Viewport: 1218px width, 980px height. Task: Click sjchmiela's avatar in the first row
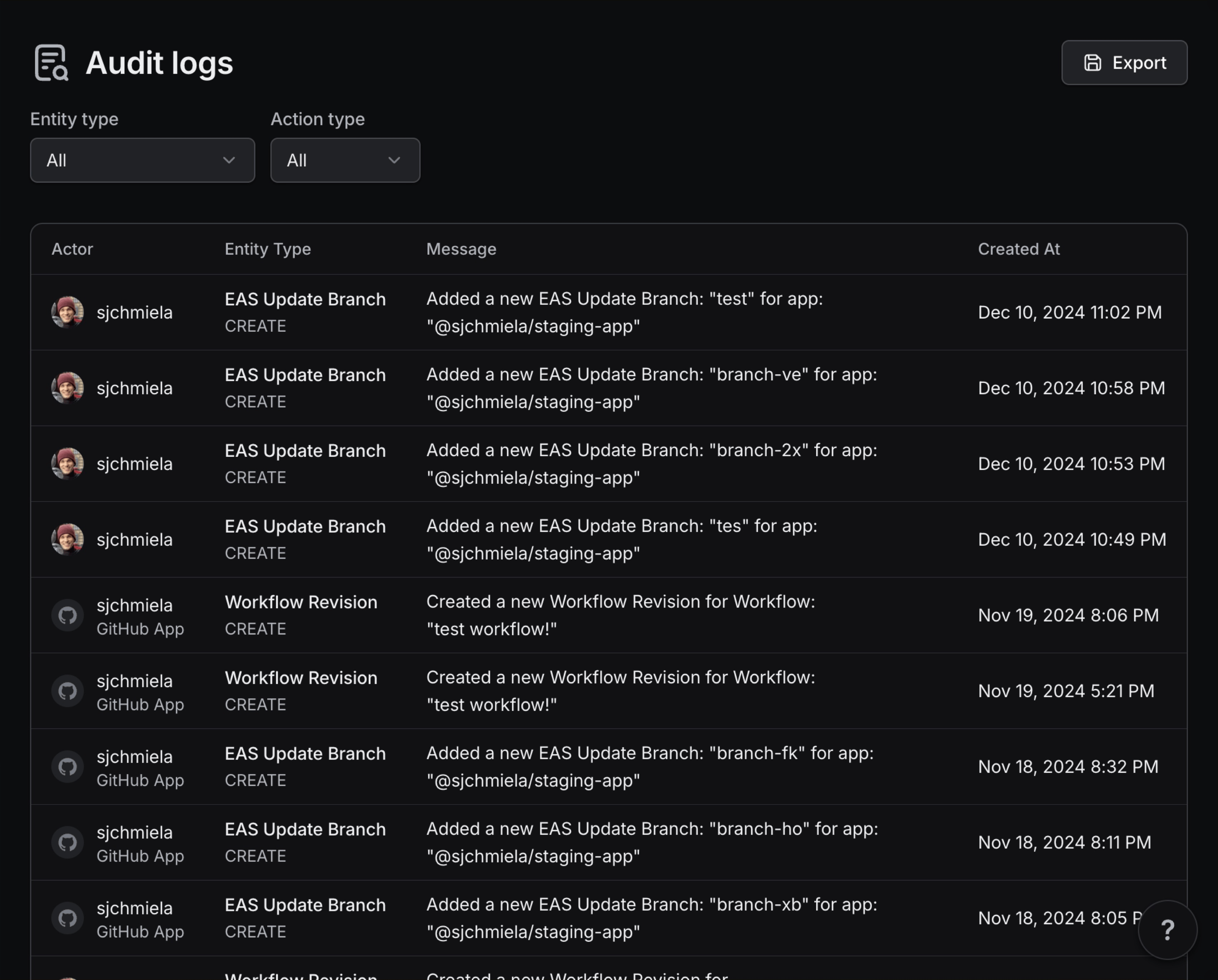coord(67,312)
